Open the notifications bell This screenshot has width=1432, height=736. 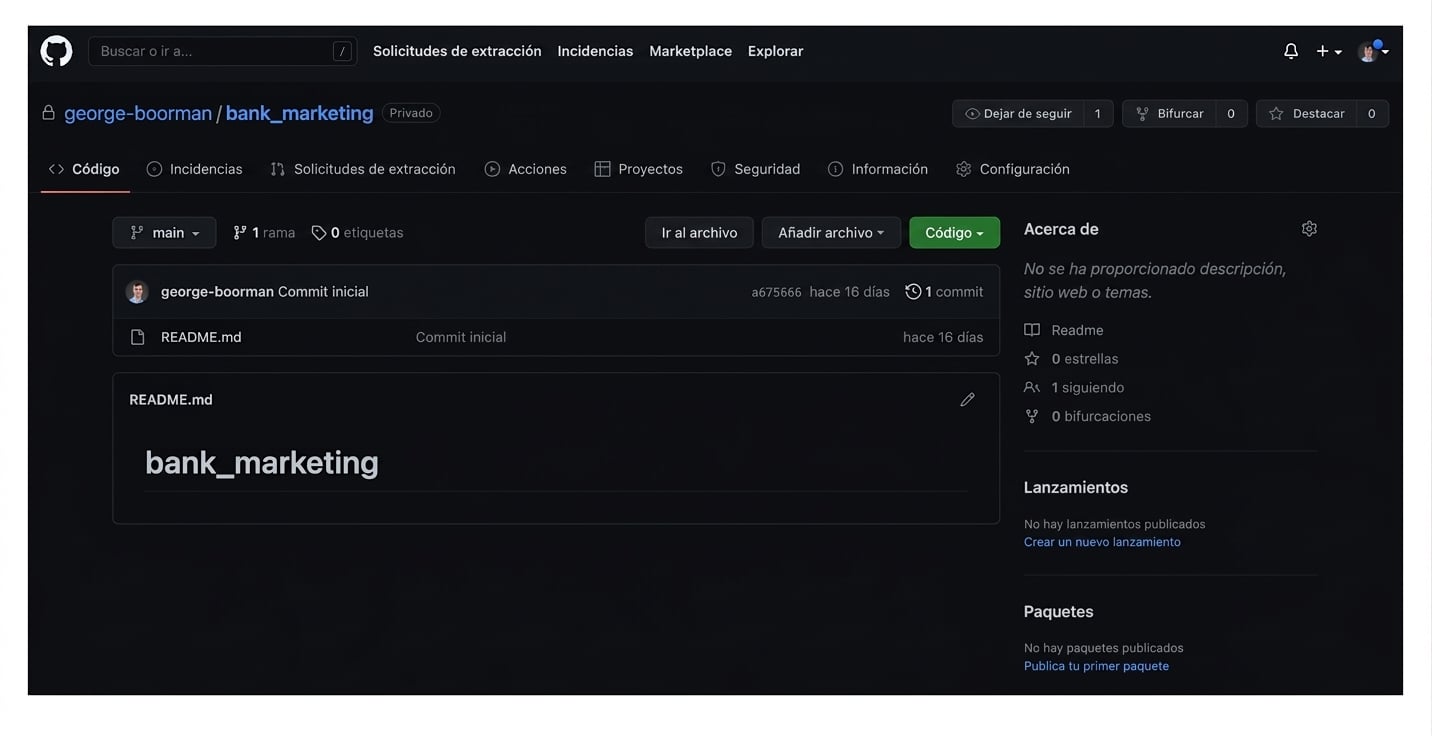tap(1291, 51)
